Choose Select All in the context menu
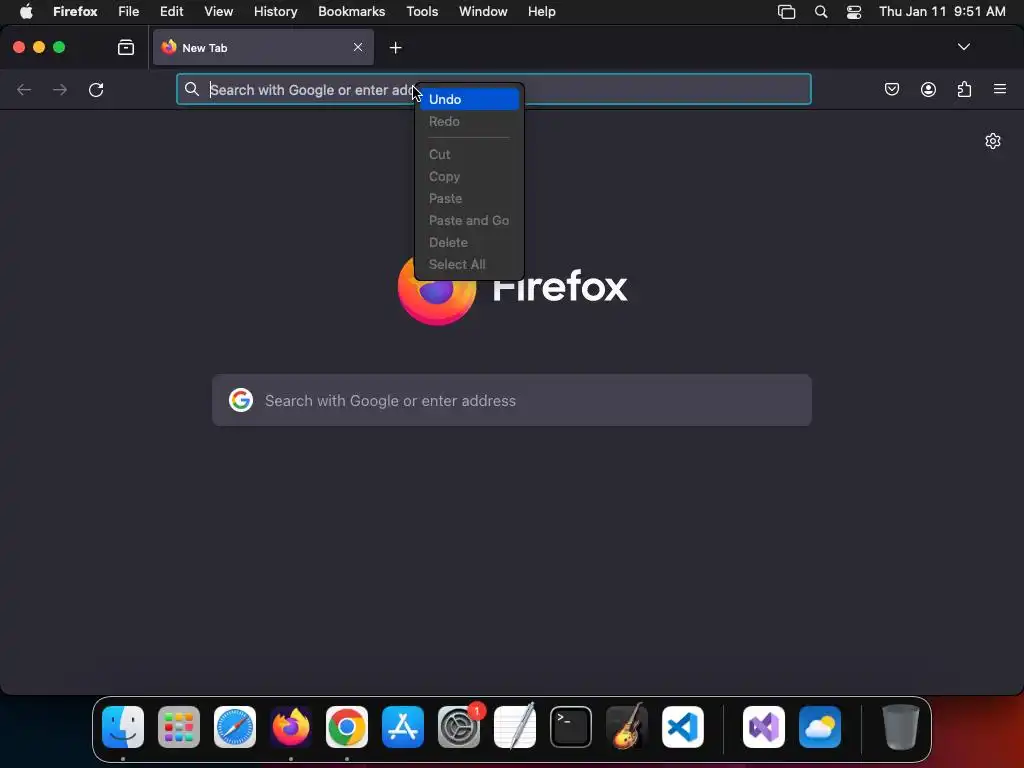This screenshot has width=1024, height=768. 470,264
